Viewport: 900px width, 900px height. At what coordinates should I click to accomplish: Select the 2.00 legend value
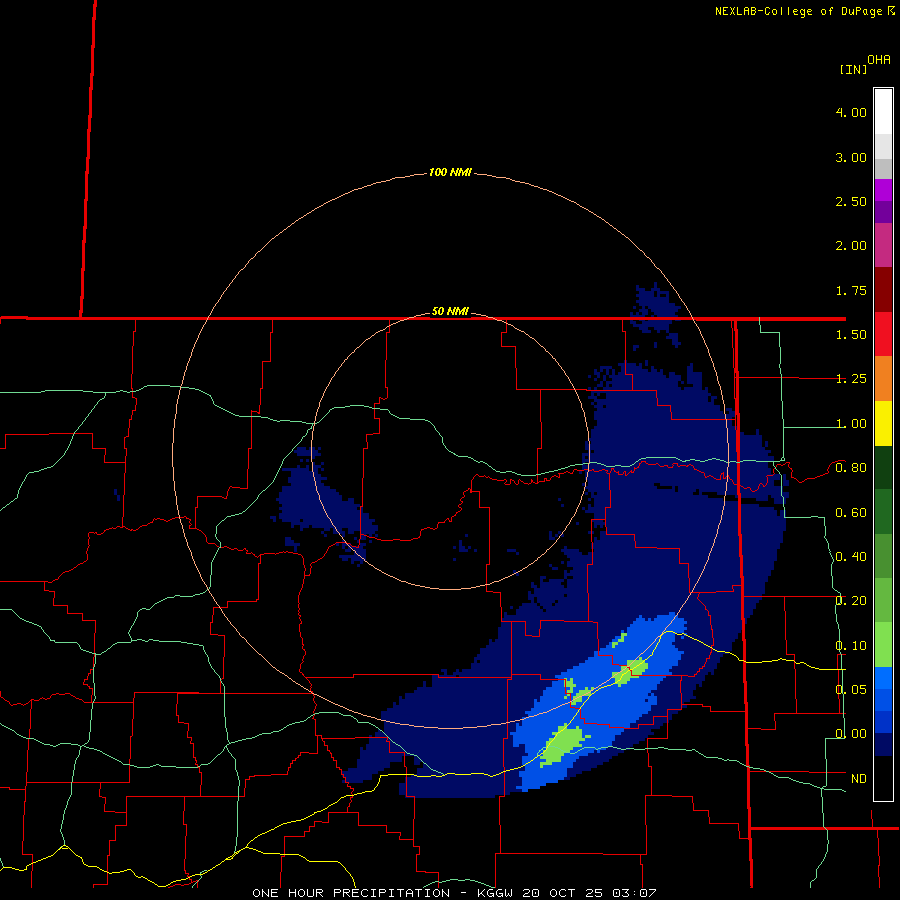click(x=851, y=246)
